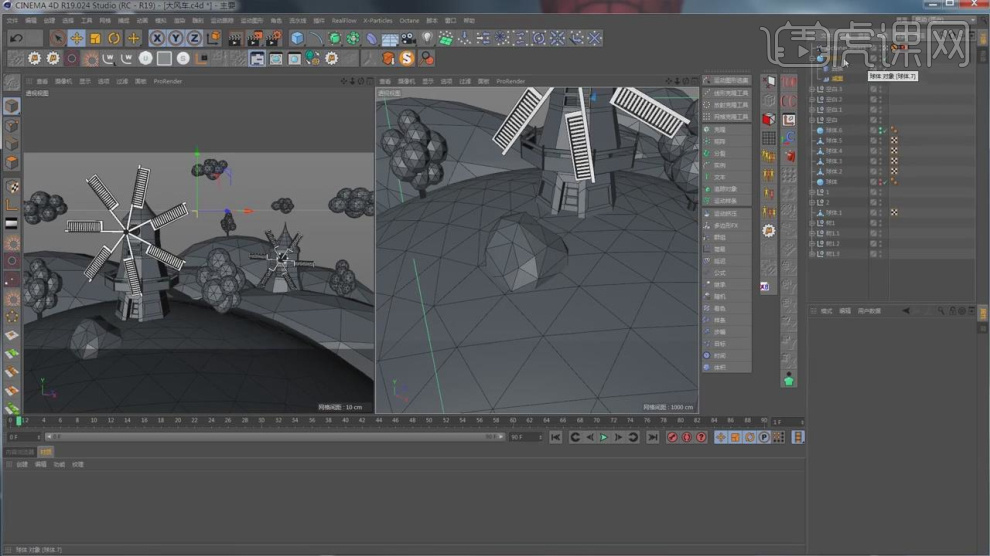Activate the Rotate tool
990x556 pixels.
(114, 38)
